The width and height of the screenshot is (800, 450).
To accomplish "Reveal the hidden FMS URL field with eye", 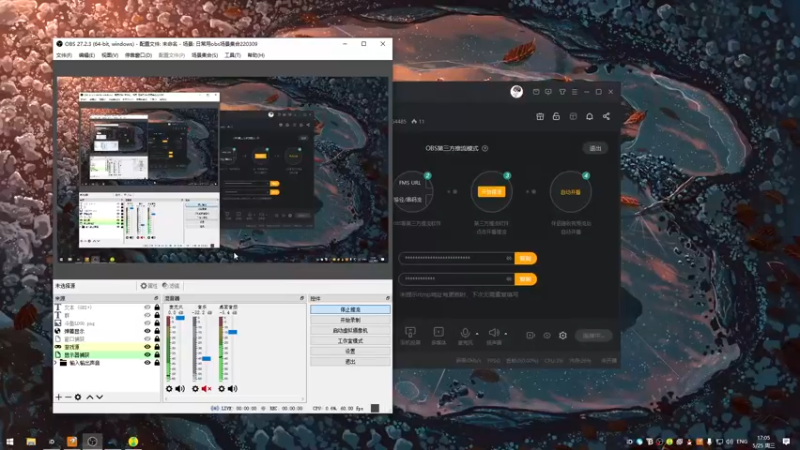I will (x=509, y=258).
